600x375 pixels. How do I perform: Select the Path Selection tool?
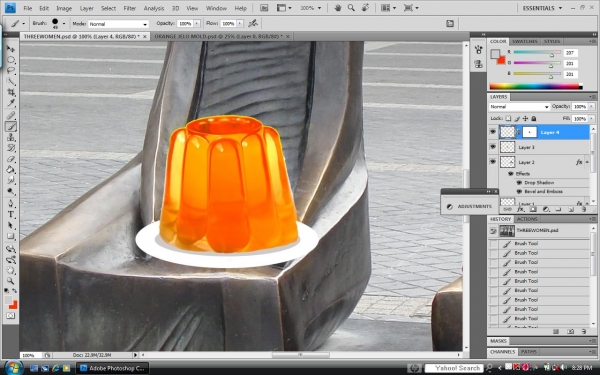click(x=11, y=225)
